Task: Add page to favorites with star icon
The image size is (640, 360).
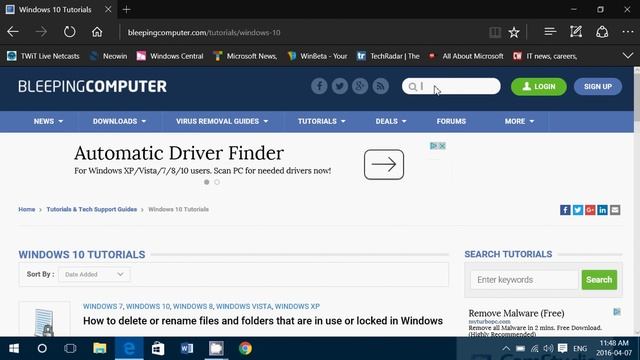Action: pyautogui.click(x=514, y=32)
